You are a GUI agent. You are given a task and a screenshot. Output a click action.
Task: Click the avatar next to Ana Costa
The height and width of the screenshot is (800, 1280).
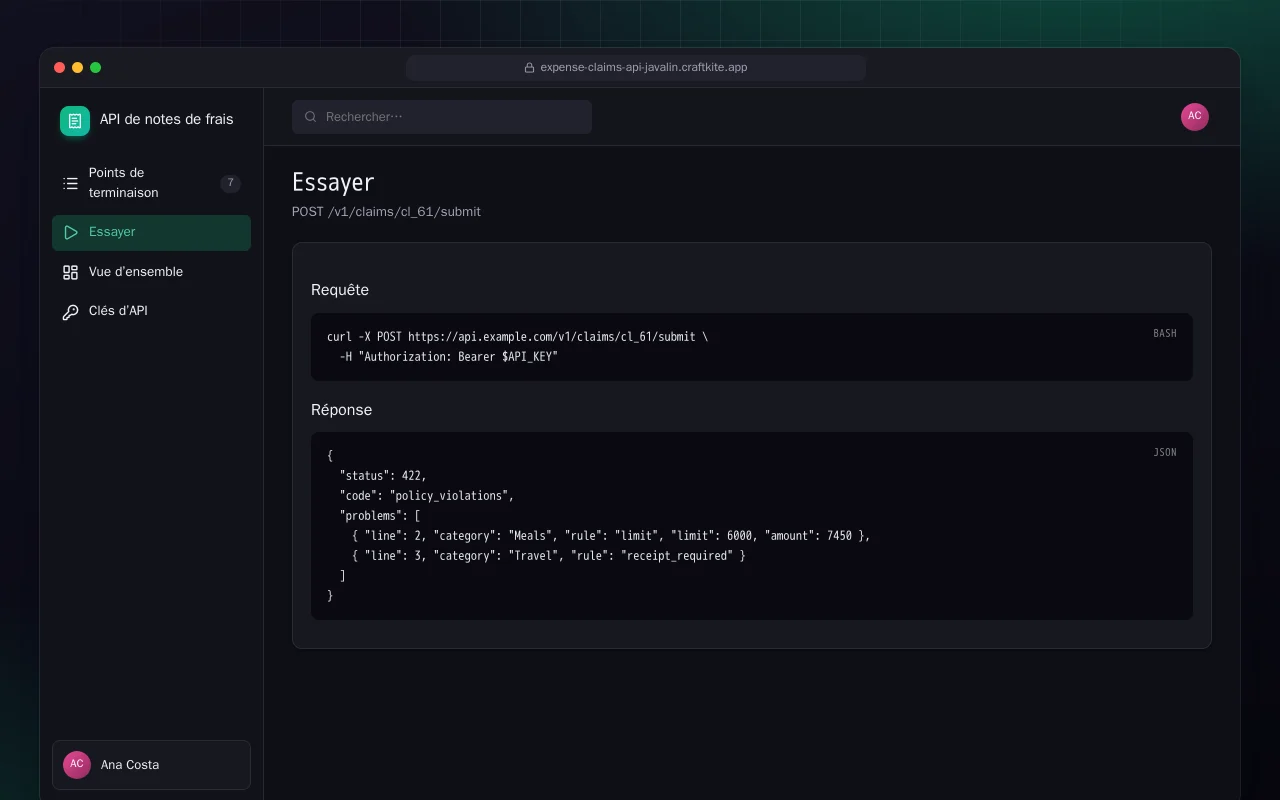click(77, 765)
